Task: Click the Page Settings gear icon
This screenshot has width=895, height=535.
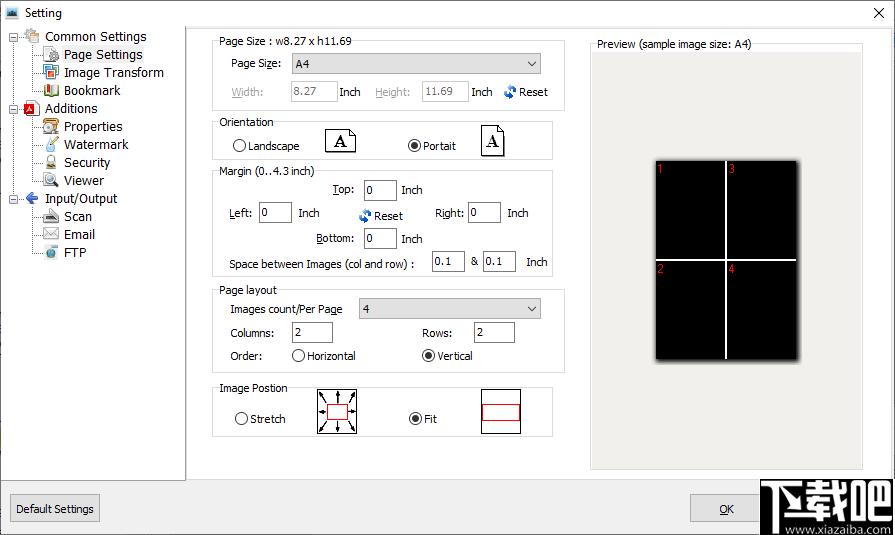Action: [51, 55]
